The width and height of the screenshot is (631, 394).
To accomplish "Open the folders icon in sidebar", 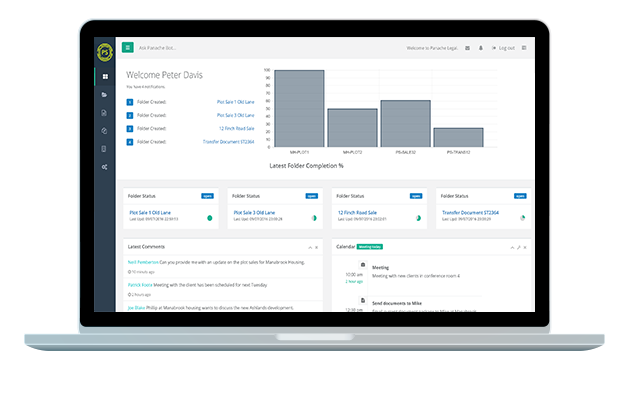I will click(x=104, y=95).
